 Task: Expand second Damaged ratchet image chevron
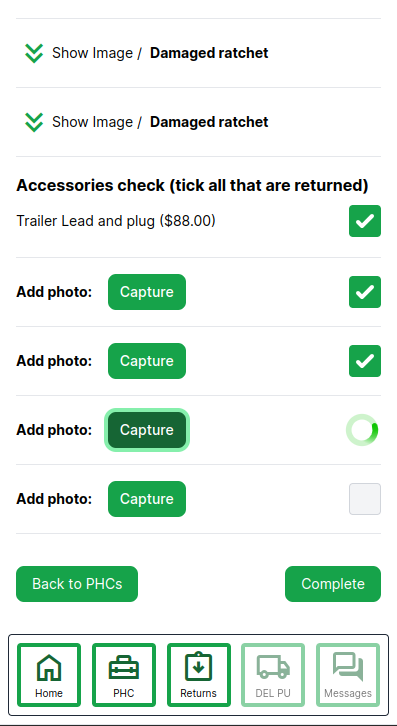click(34, 122)
